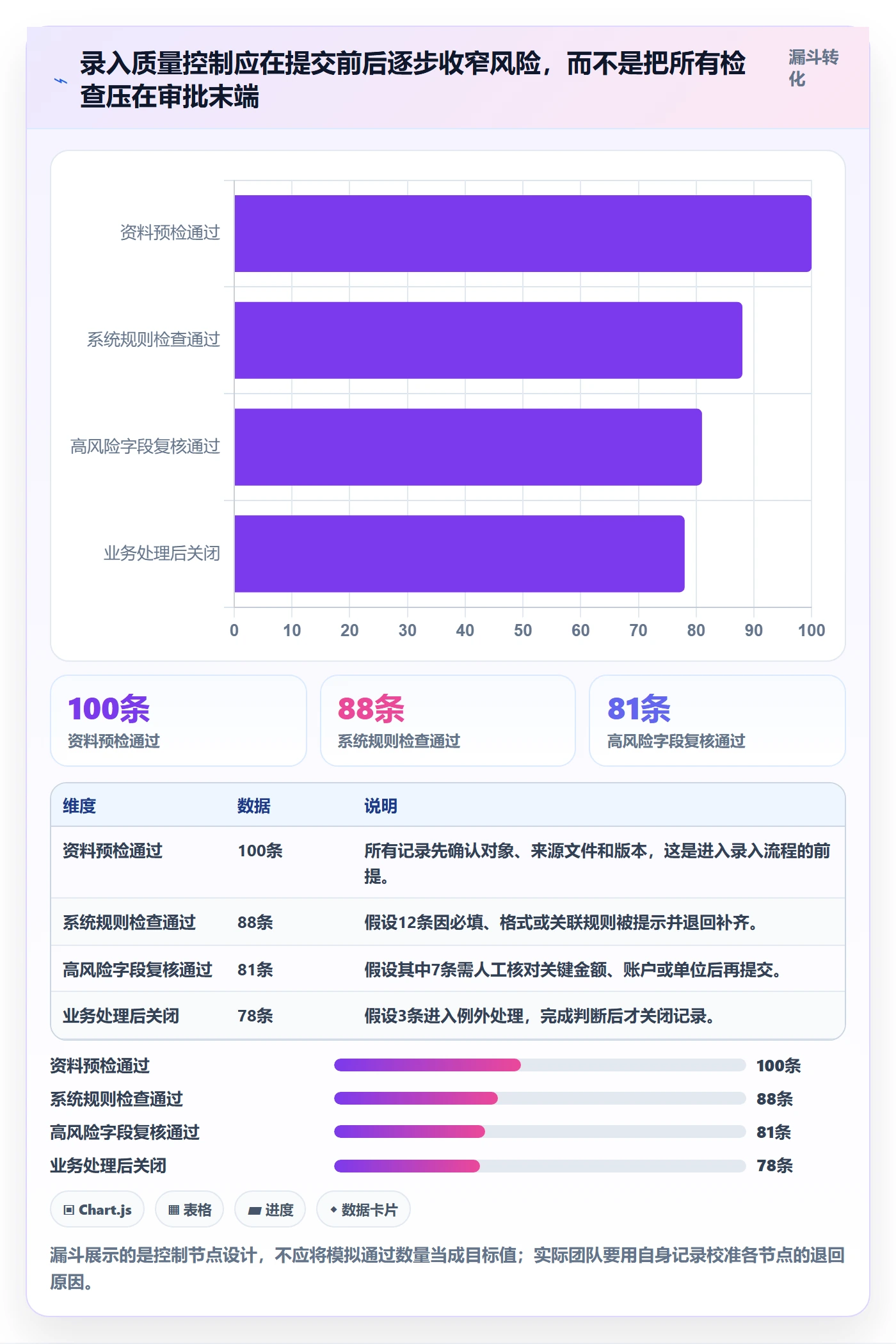Screen dimensions: 896x1344
Task: Click the 88条 系统规则检查通过 stat card
Action: pos(448,721)
